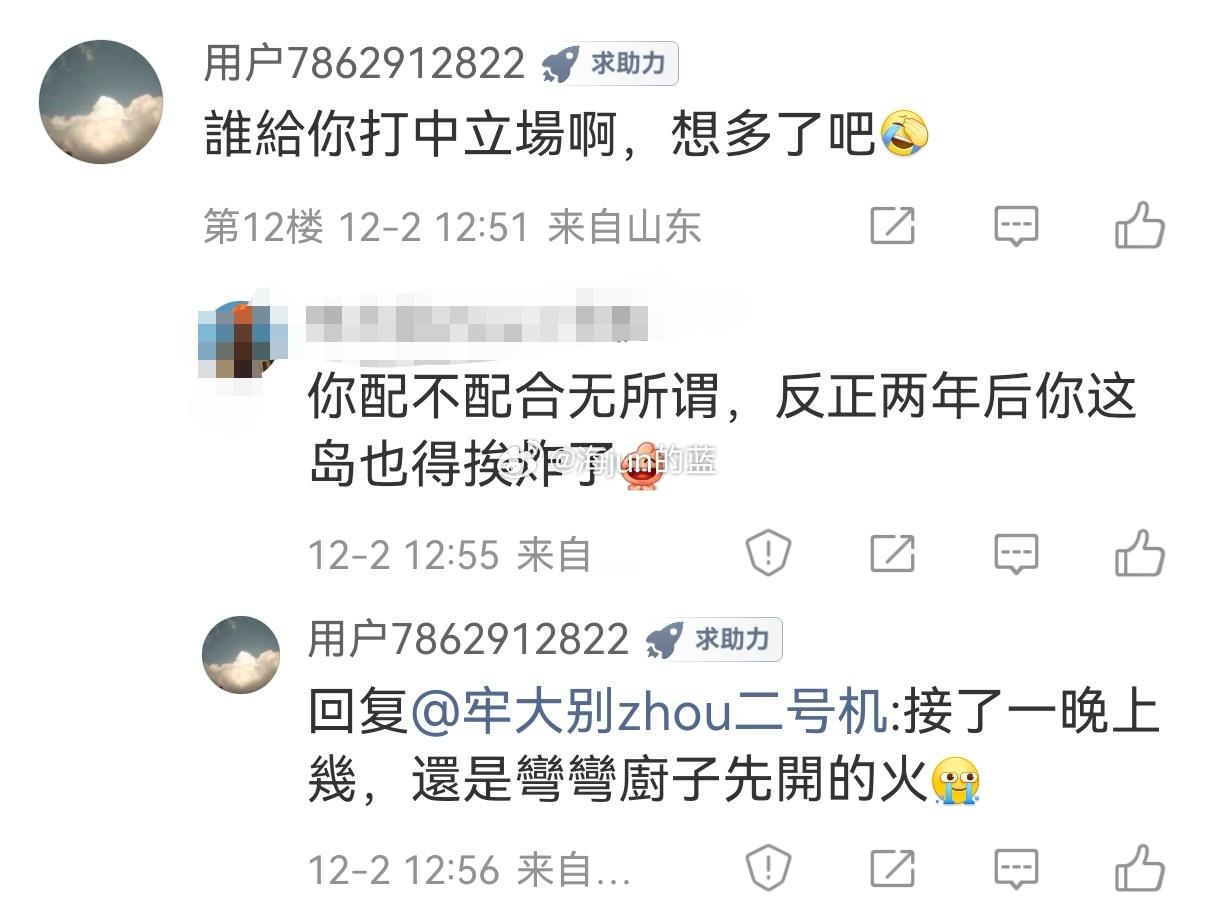Open the cloud avatar of floor 12

(101, 102)
